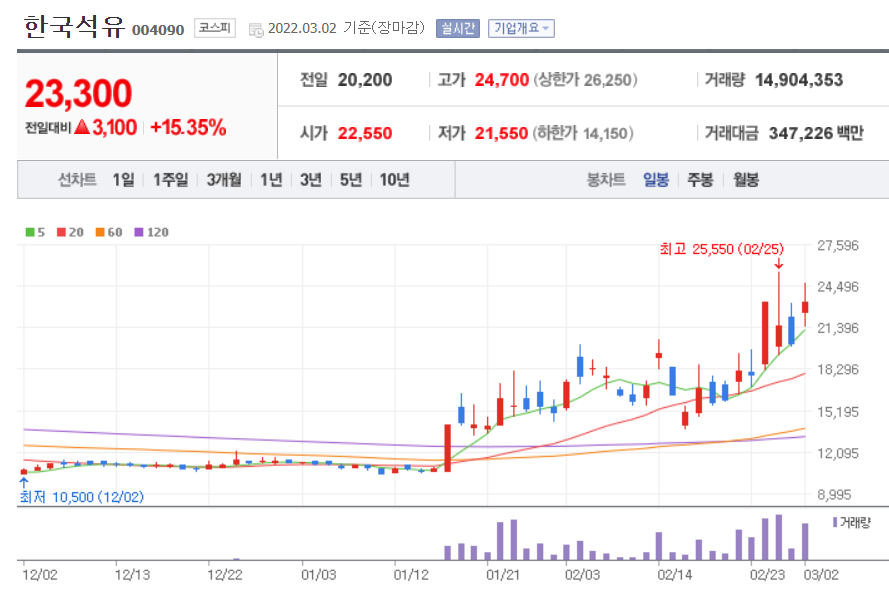Click the last red candlestick on 03/02
Image resolution: width=889 pixels, height=589 pixels.
pyautogui.click(x=805, y=307)
